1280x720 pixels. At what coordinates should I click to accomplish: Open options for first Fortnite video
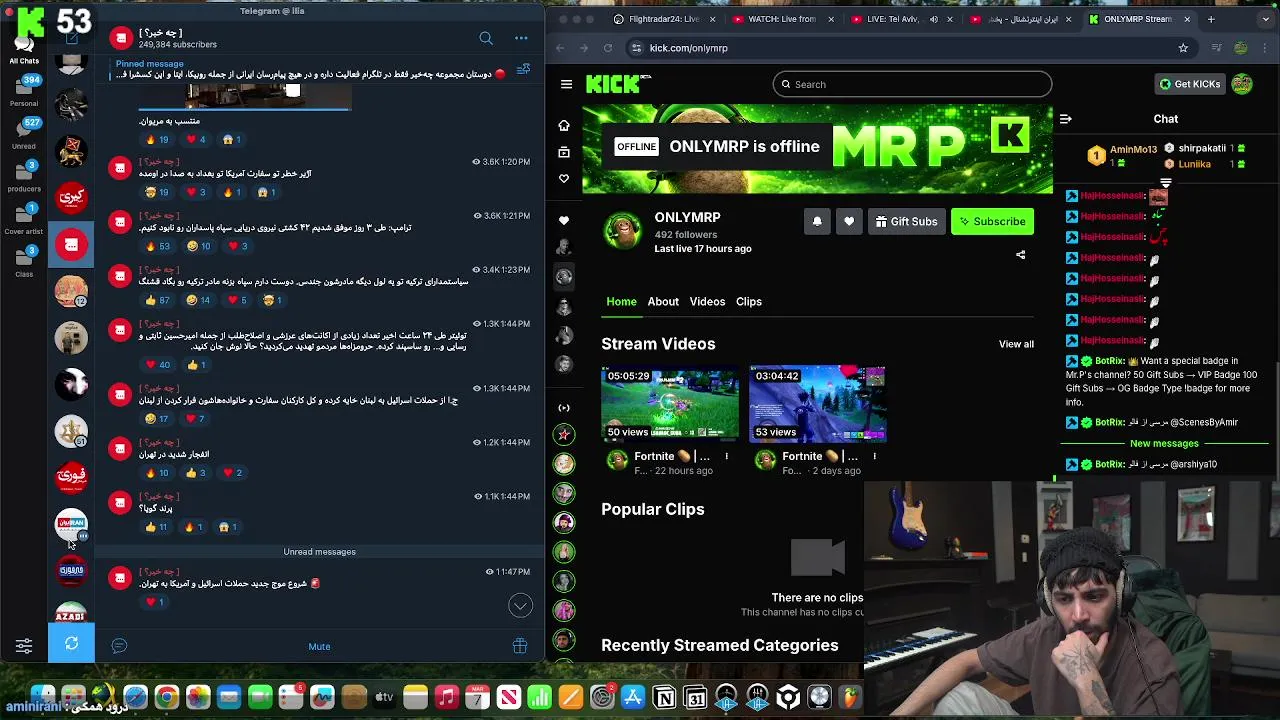pyautogui.click(x=726, y=456)
